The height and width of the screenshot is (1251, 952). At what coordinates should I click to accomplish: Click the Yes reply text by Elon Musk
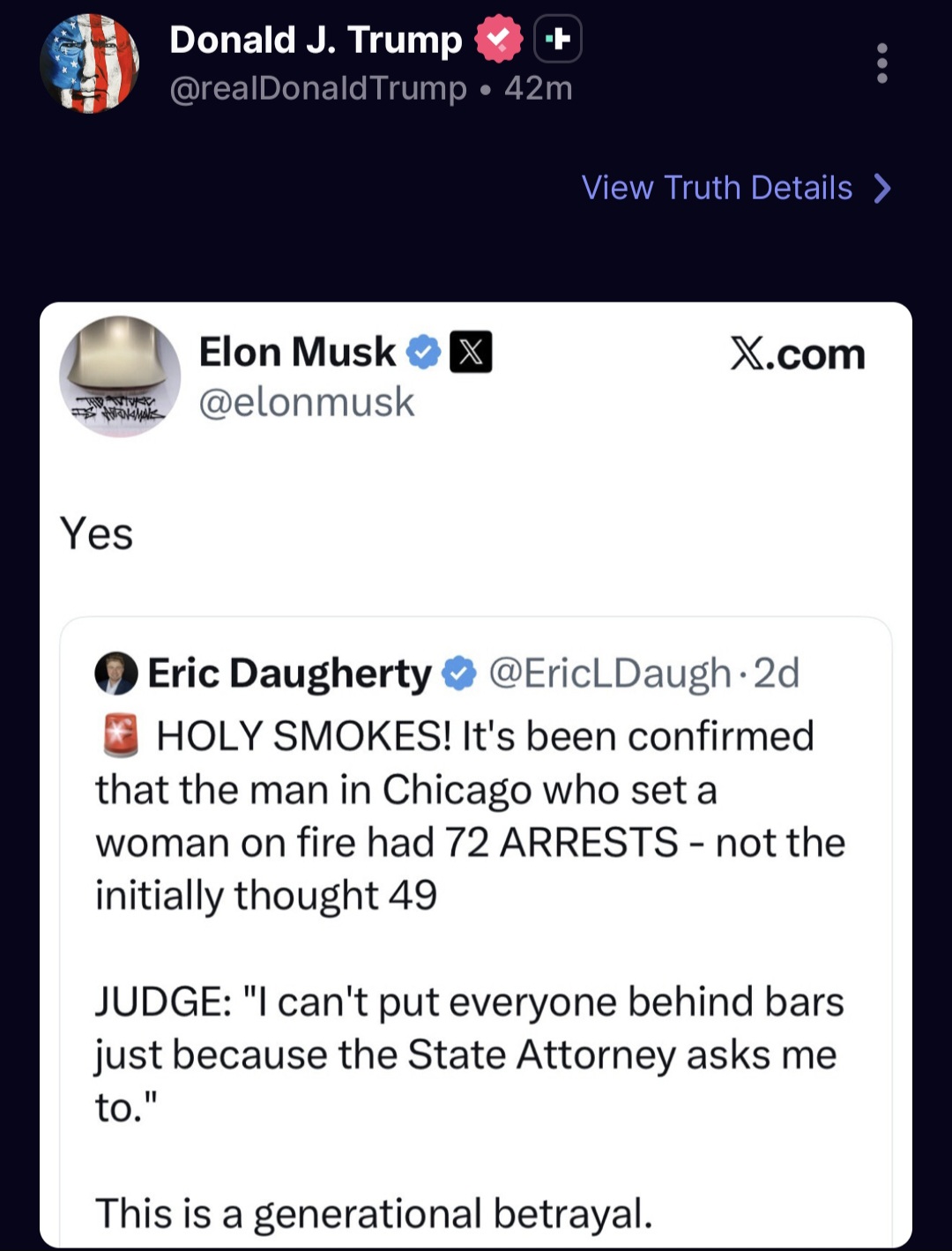pyautogui.click(x=96, y=531)
